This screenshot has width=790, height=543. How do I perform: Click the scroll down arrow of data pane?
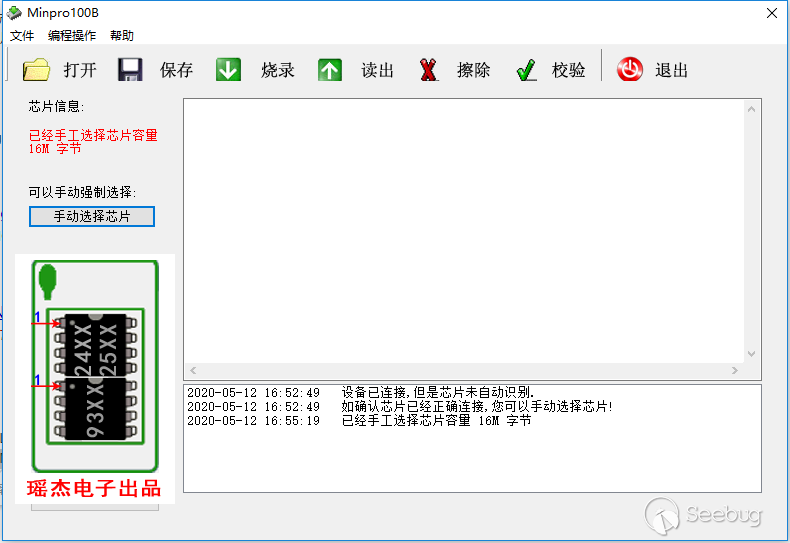(x=751, y=354)
